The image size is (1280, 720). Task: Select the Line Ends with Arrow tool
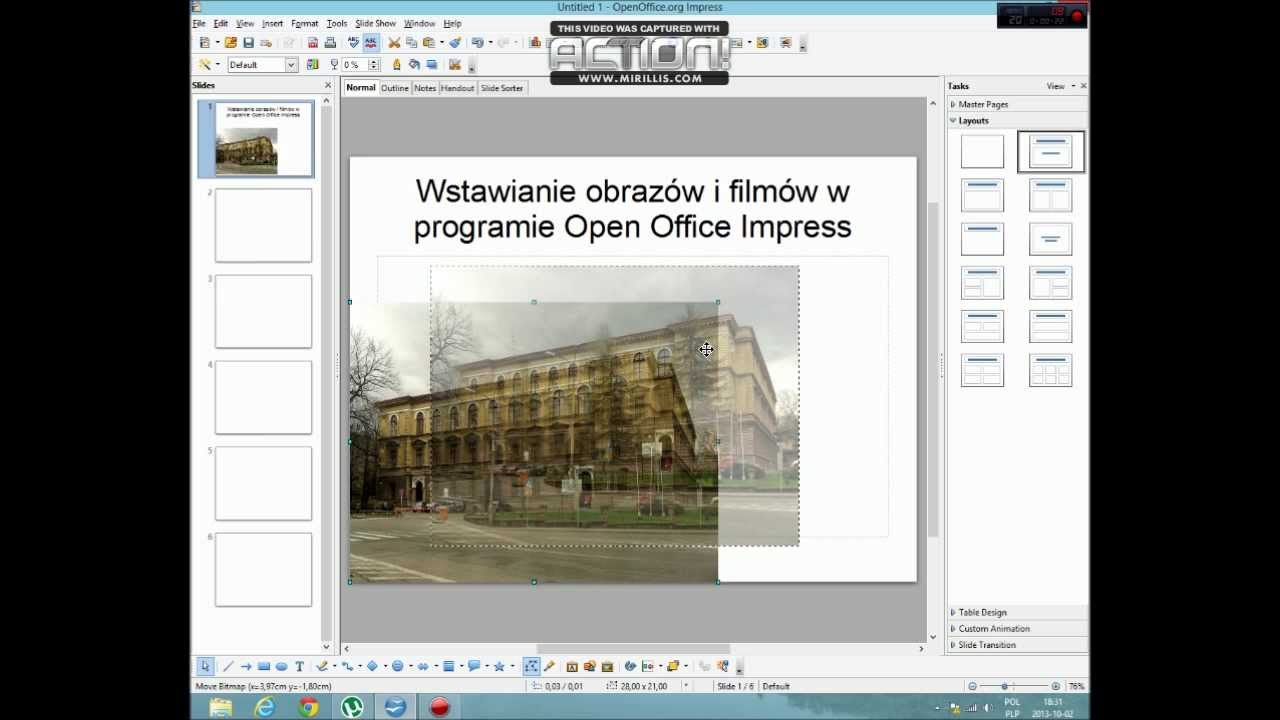(246, 666)
